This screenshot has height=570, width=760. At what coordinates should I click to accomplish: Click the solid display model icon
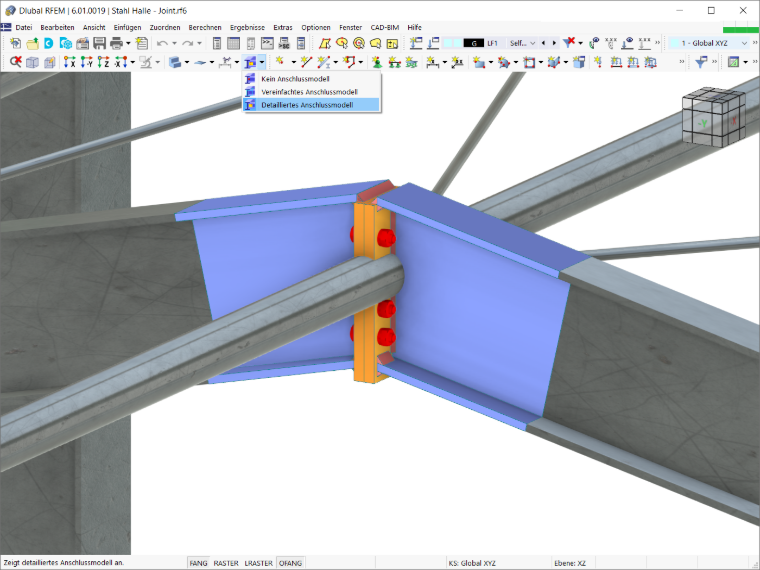(x=175, y=62)
